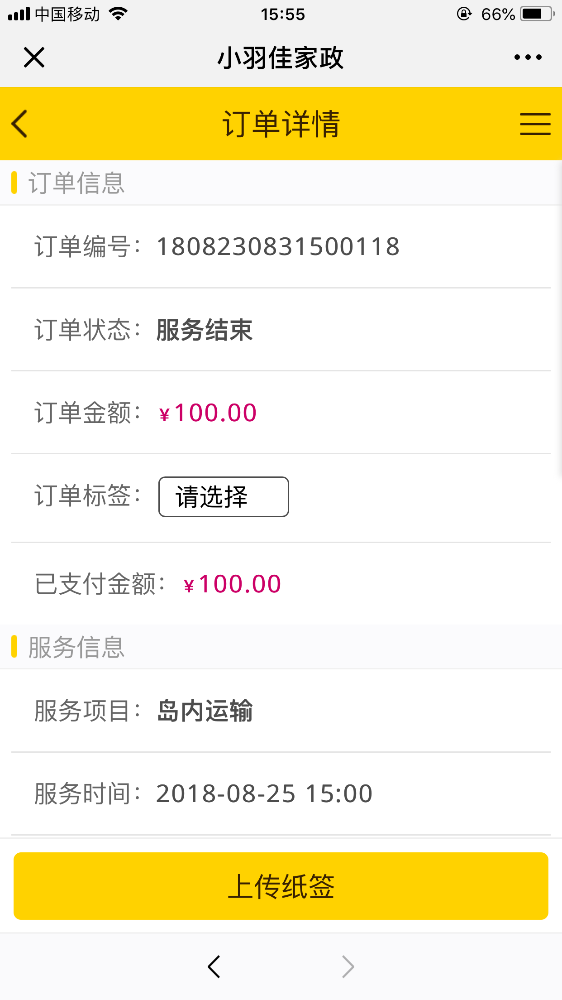Open the 订单标签 请选择 dropdown
The height and width of the screenshot is (1000, 562).
click(223, 497)
